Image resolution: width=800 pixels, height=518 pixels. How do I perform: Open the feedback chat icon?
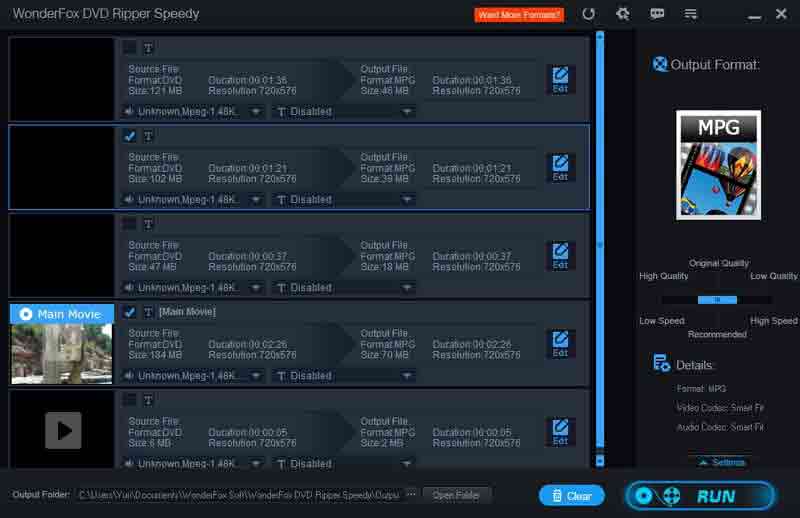(x=657, y=14)
